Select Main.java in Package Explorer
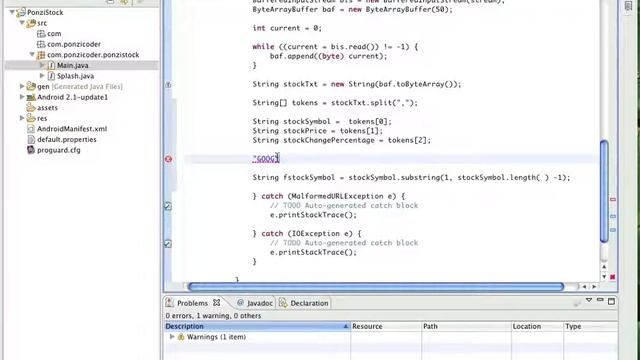This screenshot has height=360, width=640. 72,65
